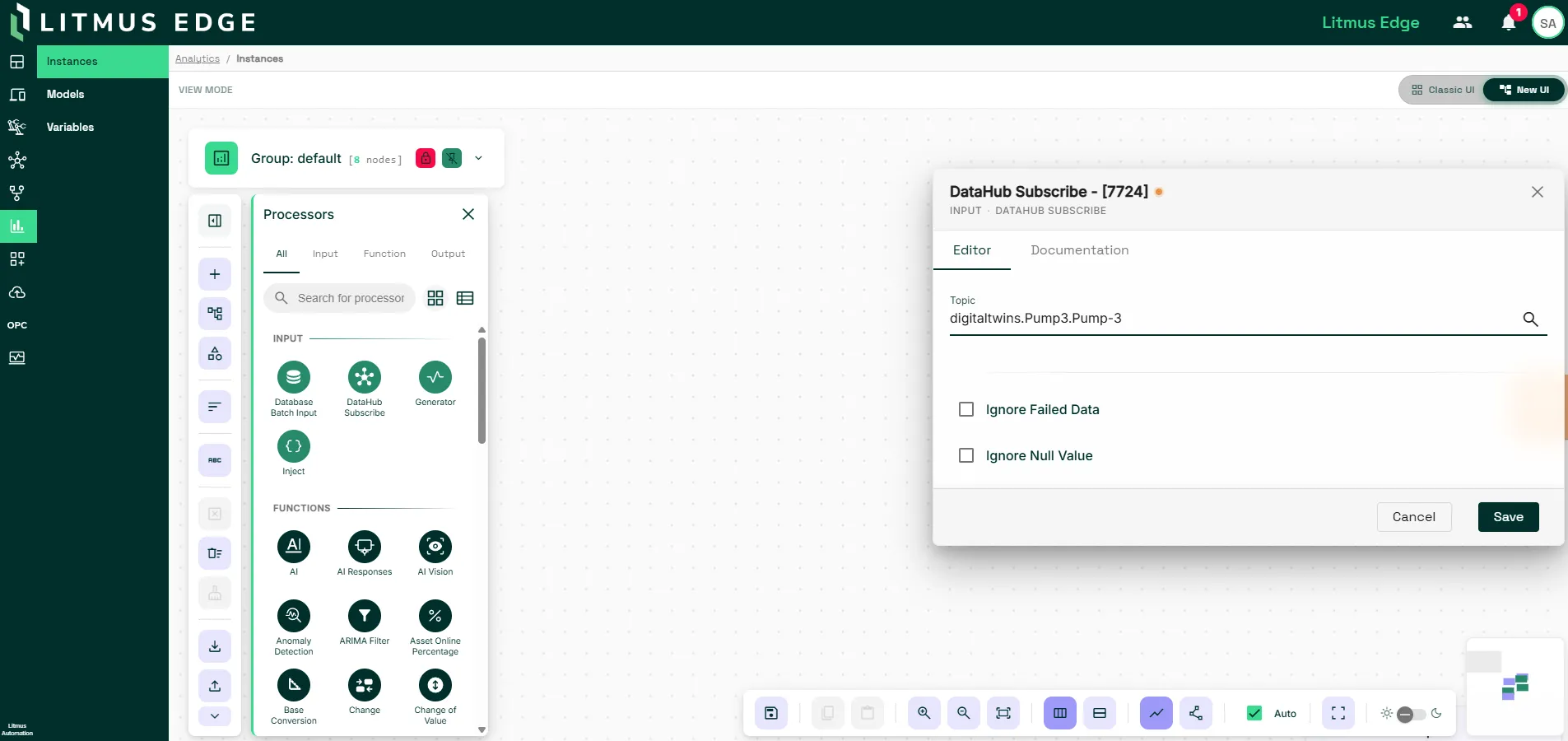Click the Topic input field

tap(1235, 319)
